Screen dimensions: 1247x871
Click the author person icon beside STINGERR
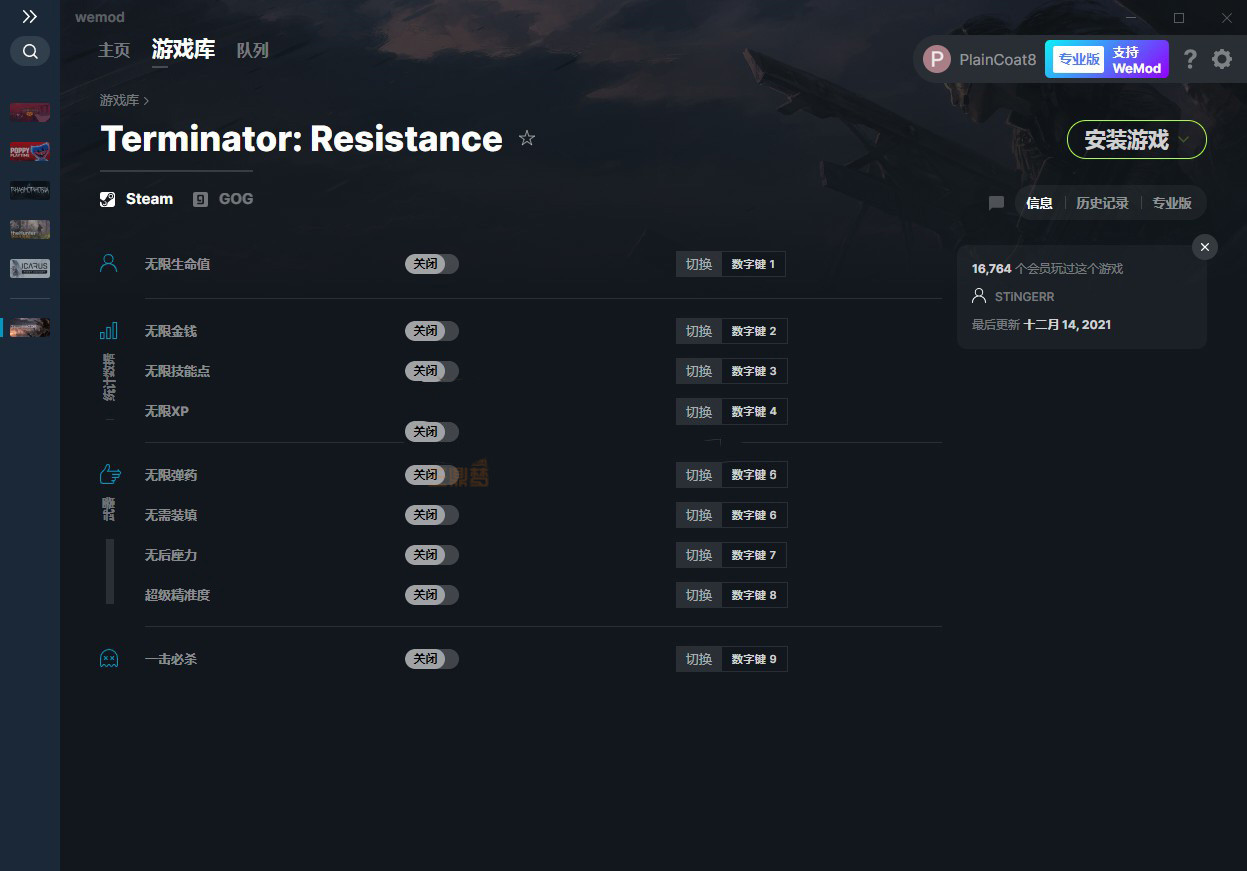pos(979,297)
